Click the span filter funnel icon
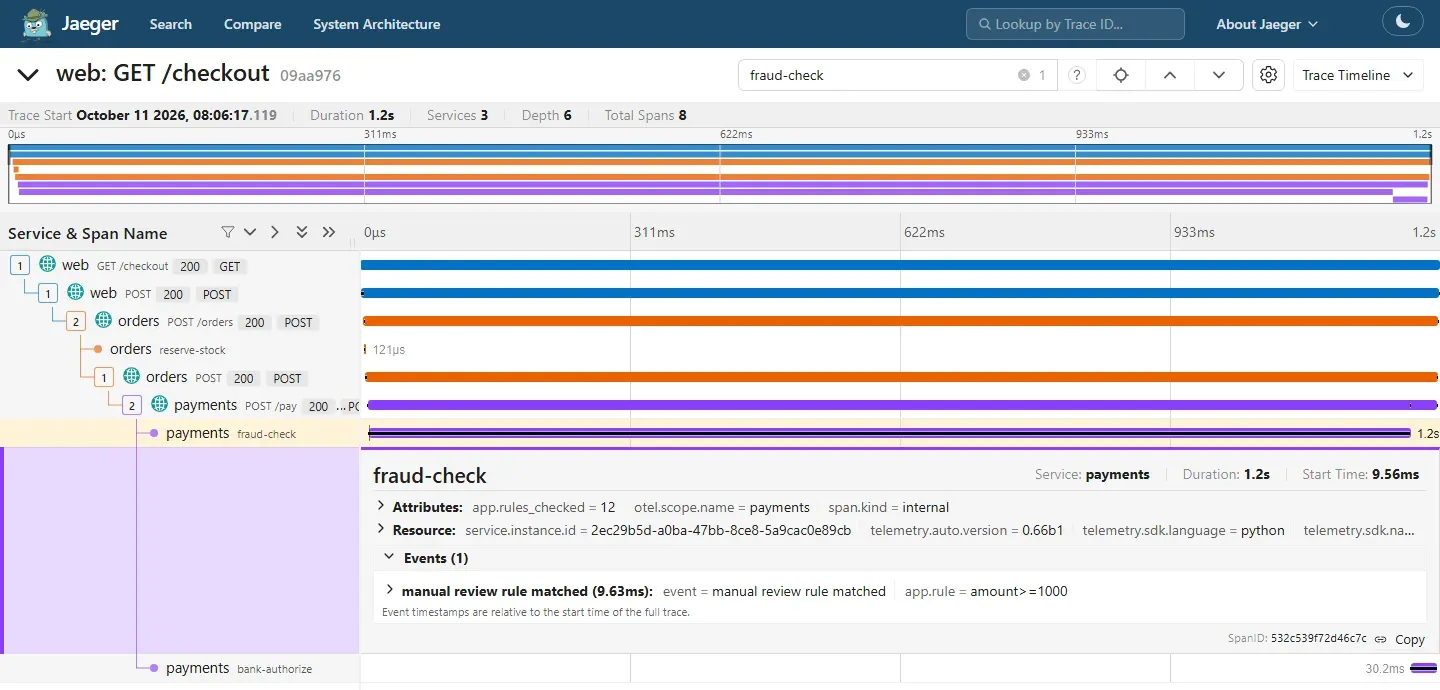This screenshot has height=690, width=1440. [x=227, y=232]
